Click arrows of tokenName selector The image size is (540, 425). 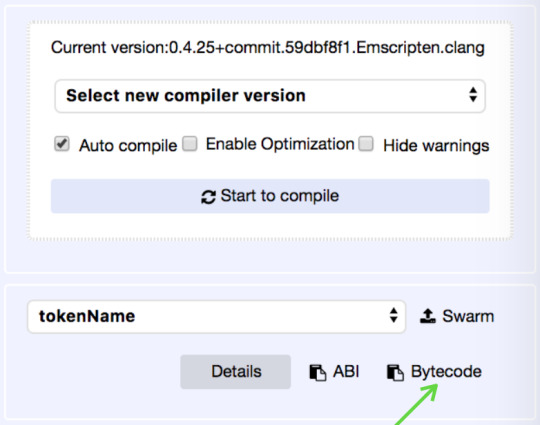[x=393, y=315]
